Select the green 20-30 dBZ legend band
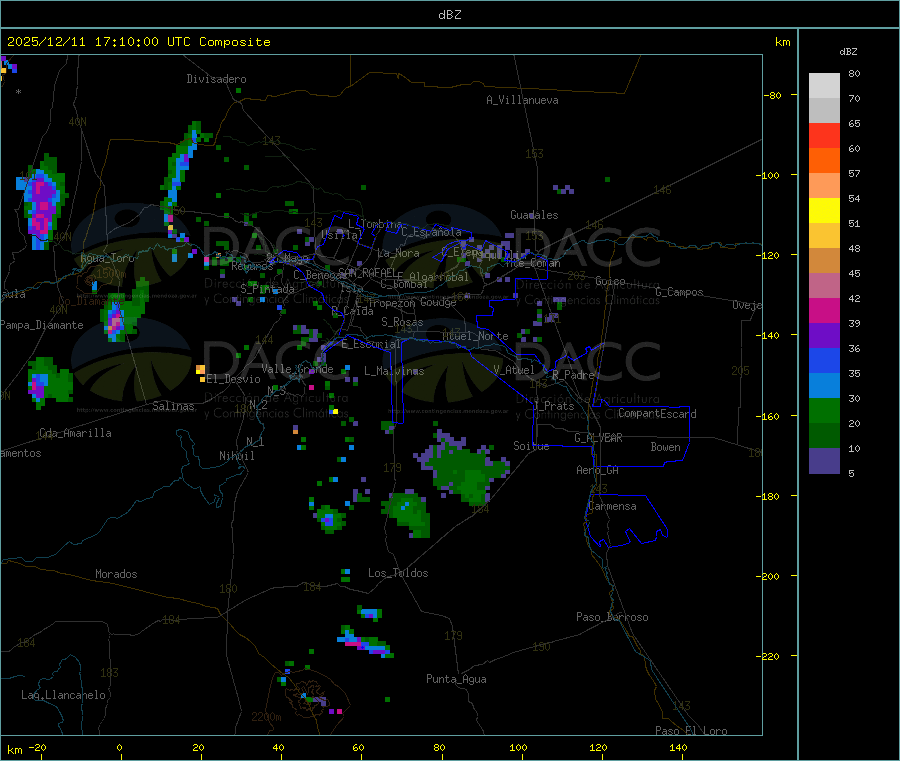This screenshot has height=761, width=900. tap(824, 410)
